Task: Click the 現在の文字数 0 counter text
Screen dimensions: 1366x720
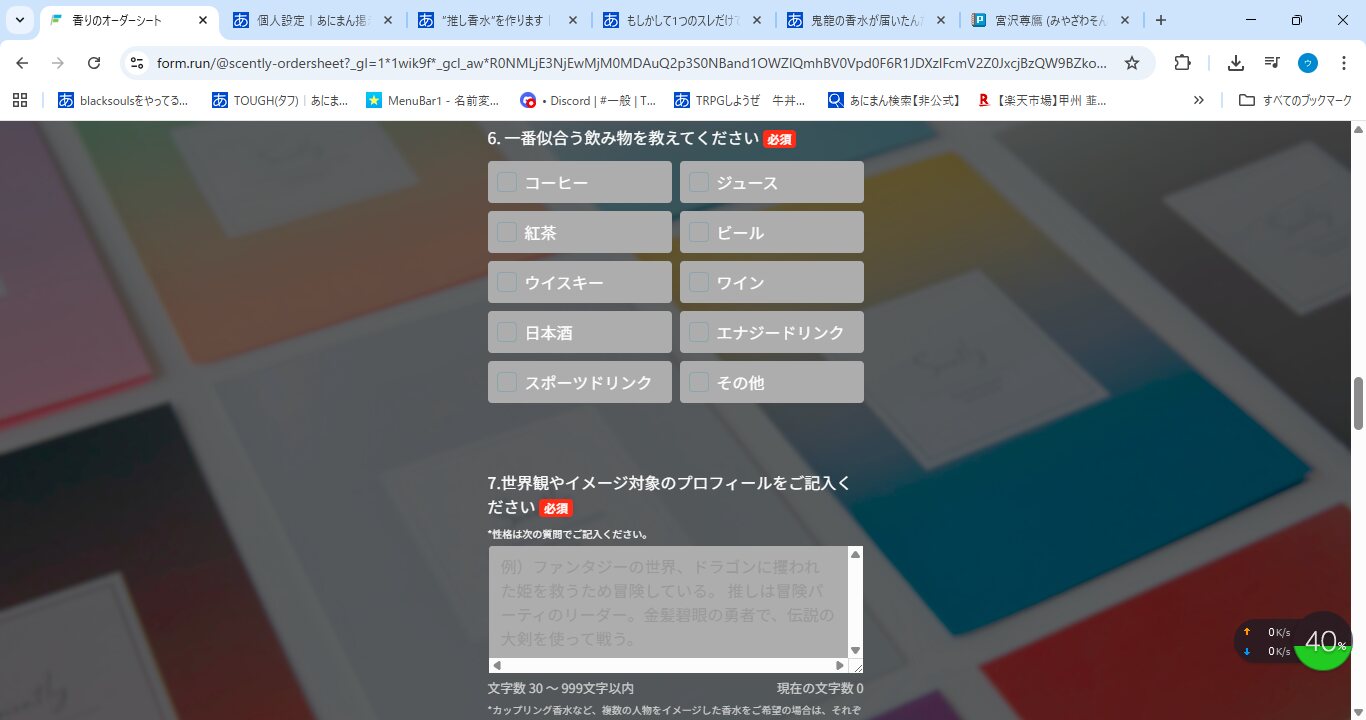Action: tap(820, 688)
